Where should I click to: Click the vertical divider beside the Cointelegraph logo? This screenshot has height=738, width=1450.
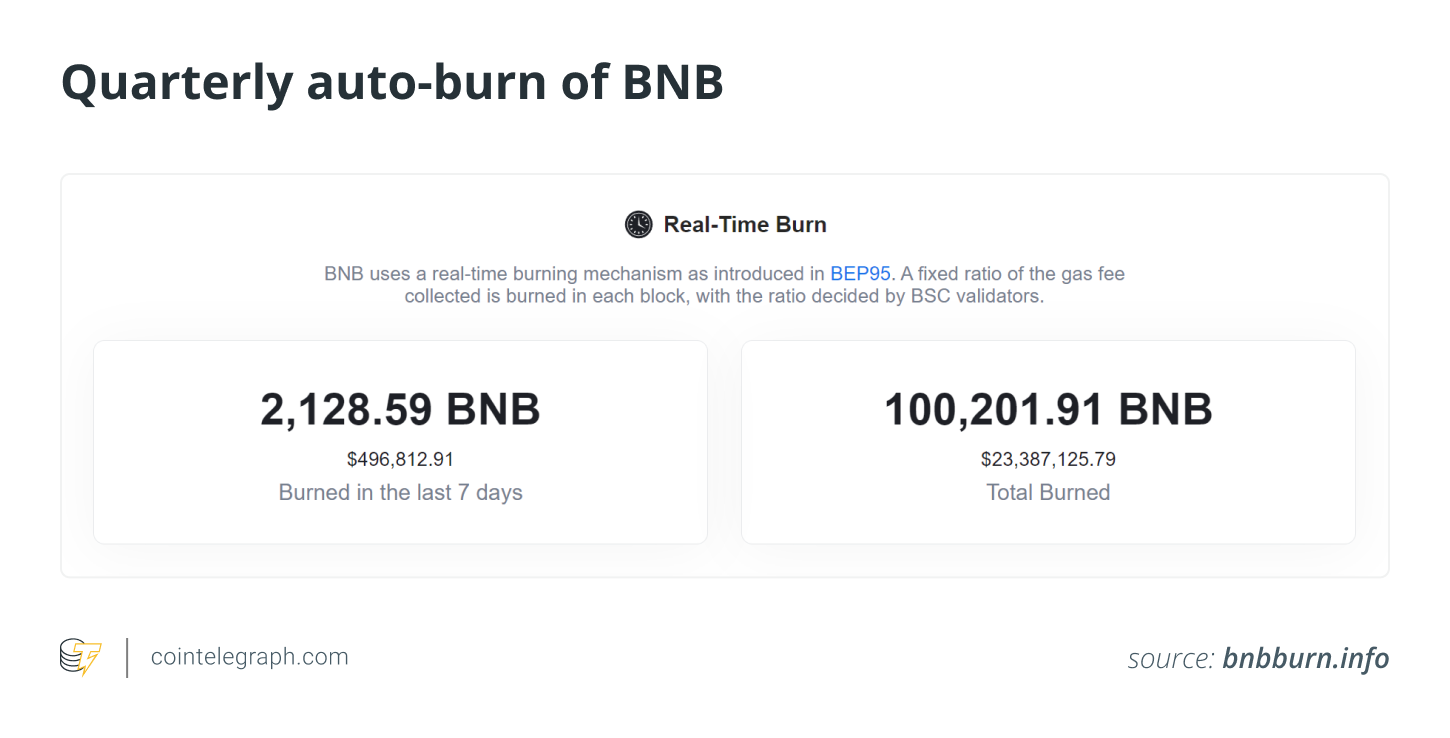click(127, 657)
